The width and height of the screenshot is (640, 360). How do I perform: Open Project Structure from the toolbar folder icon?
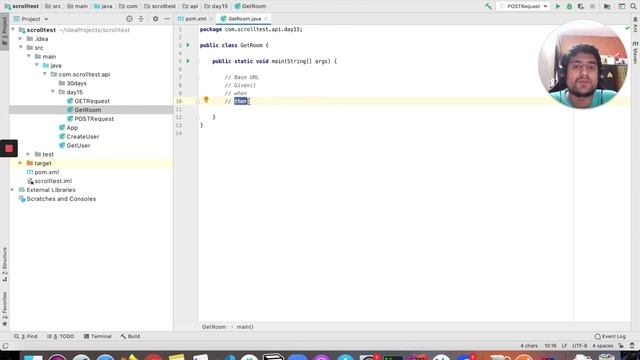click(607, 6)
